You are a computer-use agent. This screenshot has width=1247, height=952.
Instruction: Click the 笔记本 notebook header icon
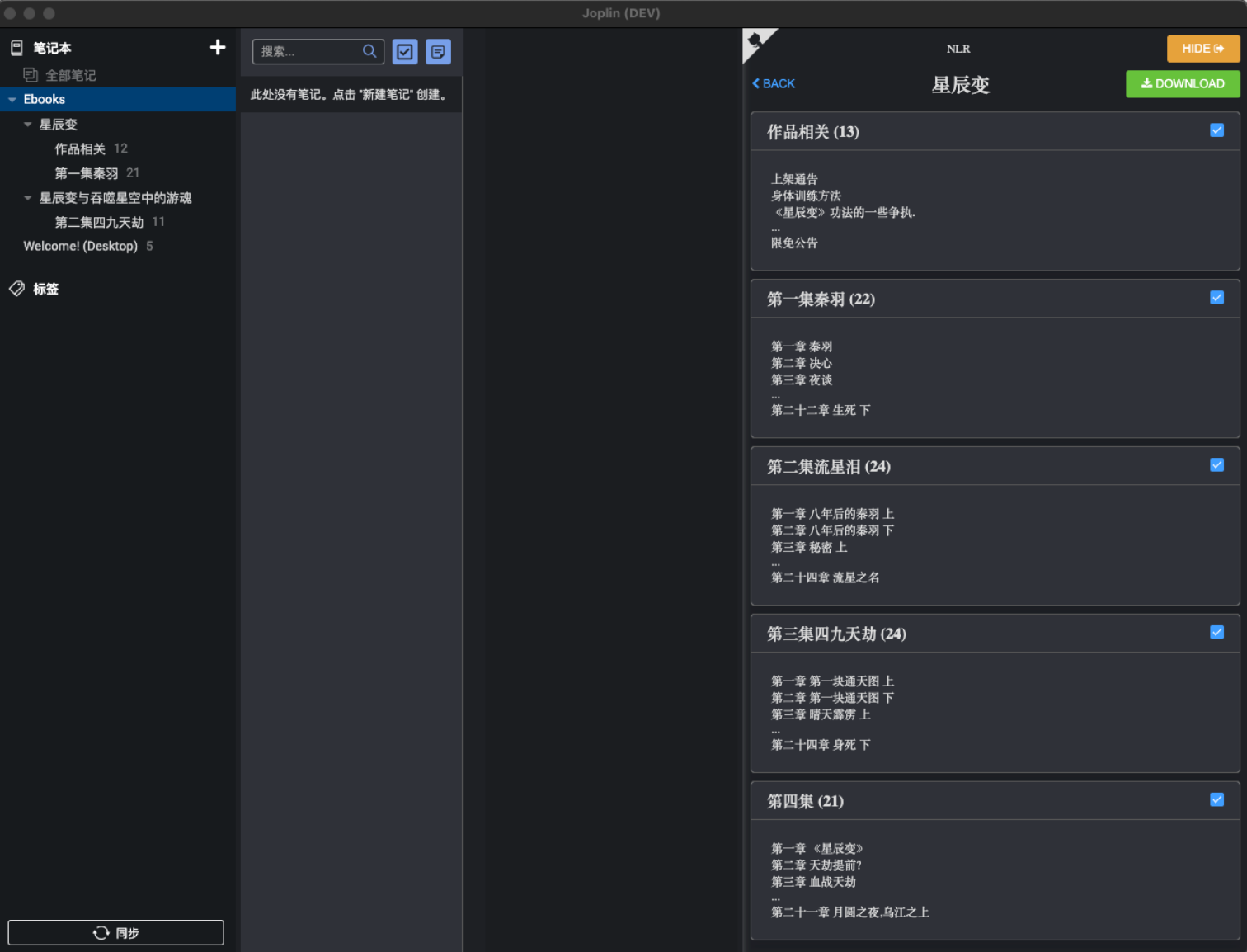16,48
